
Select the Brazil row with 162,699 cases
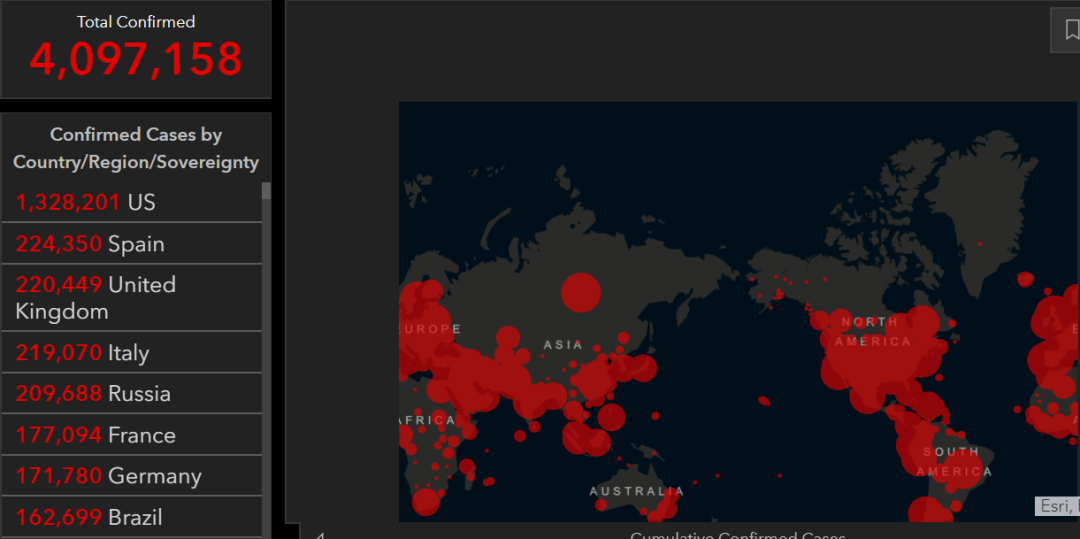[132, 517]
